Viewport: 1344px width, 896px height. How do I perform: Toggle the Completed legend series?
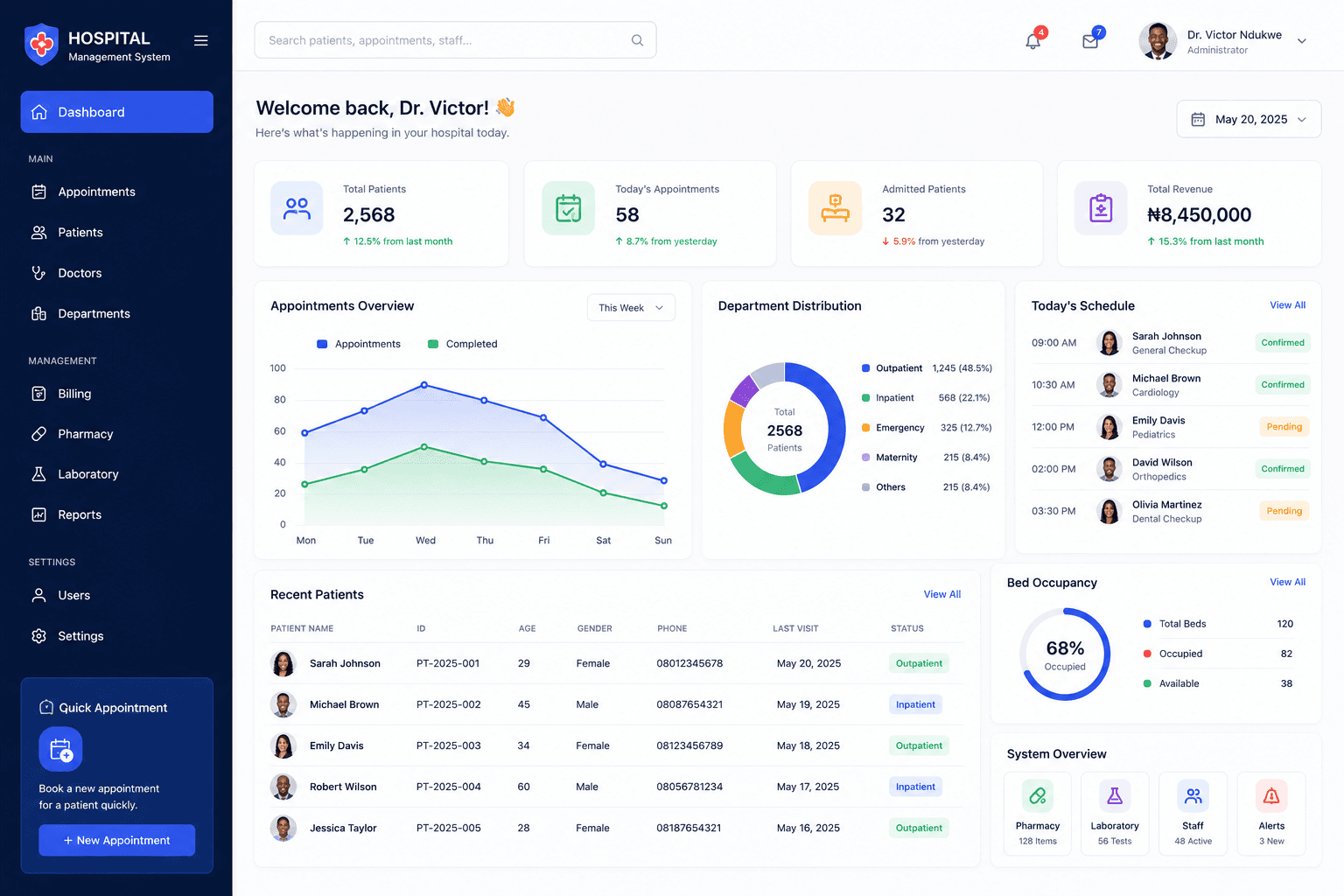(462, 344)
